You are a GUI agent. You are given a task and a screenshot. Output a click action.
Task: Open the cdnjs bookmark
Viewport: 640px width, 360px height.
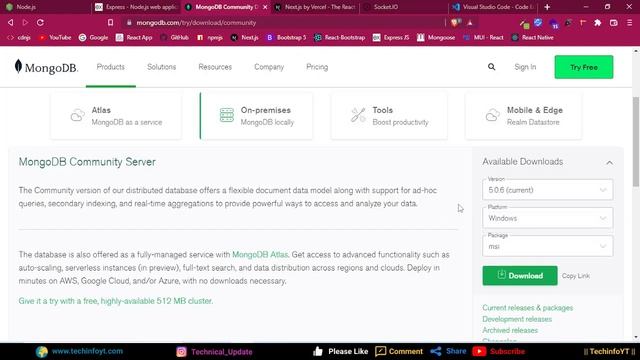click(19, 38)
